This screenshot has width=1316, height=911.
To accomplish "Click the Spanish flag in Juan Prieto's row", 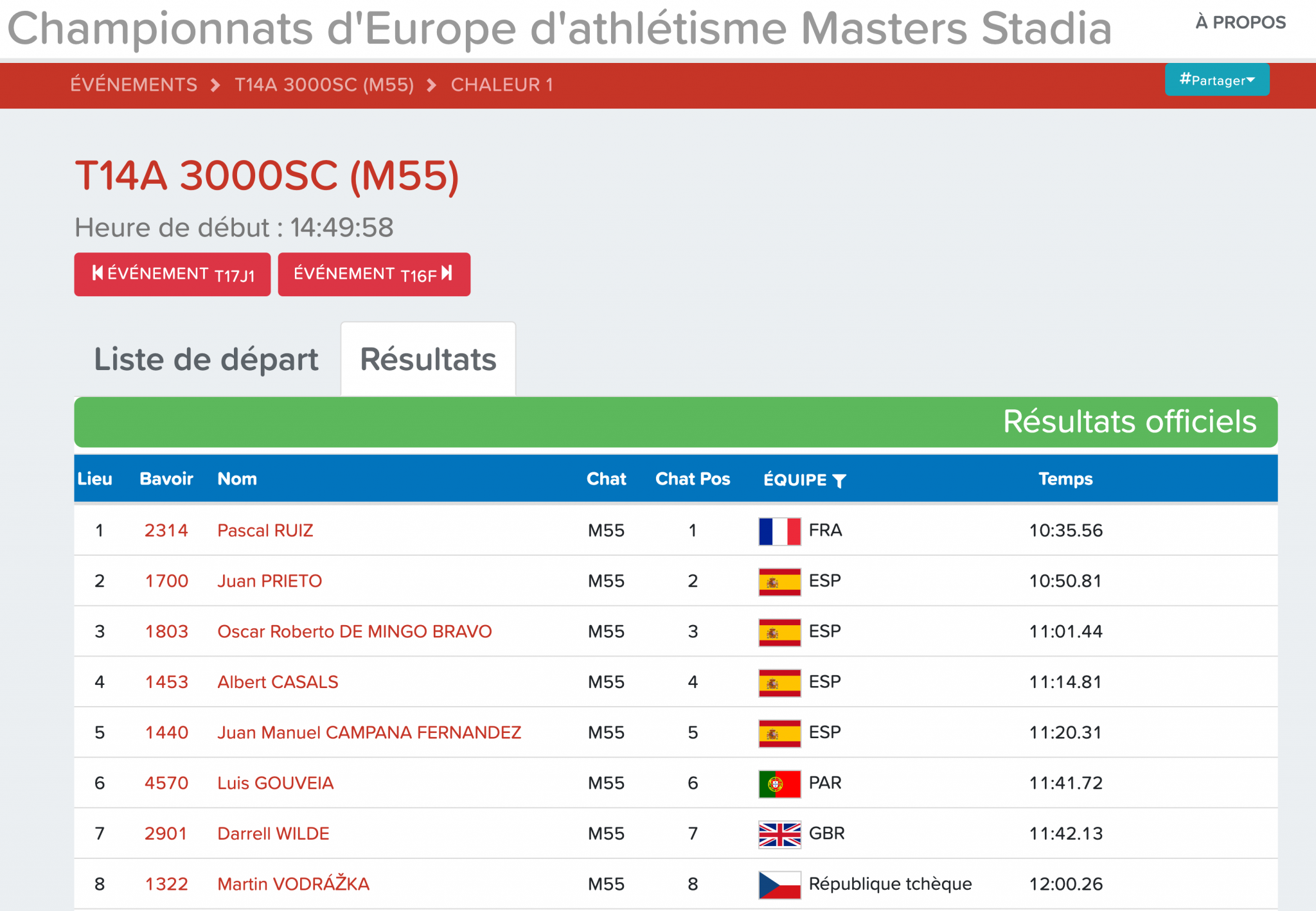I will (779, 582).
